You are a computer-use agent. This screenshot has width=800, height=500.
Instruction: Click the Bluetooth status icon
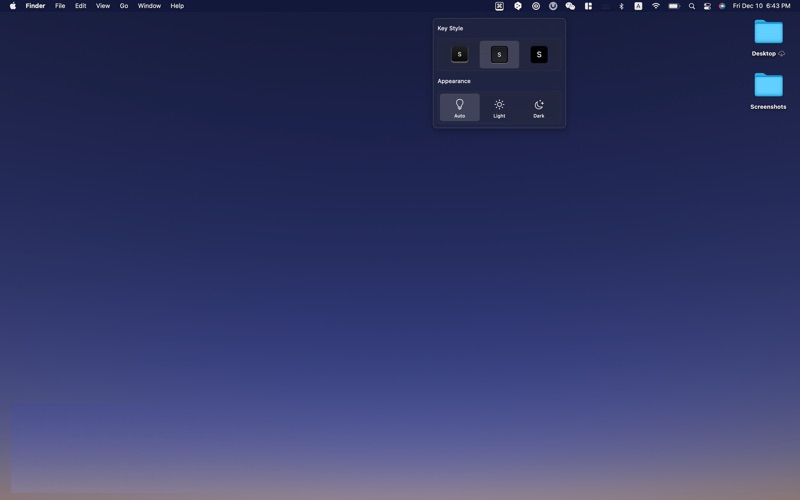click(x=621, y=6)
